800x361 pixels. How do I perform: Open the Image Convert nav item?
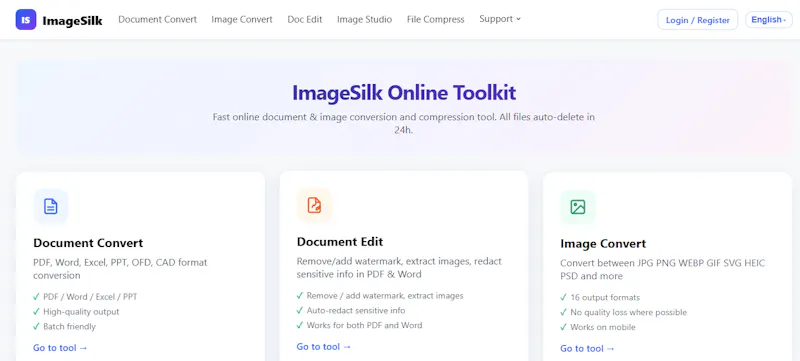pyautogui.click(x=242, y=19)
